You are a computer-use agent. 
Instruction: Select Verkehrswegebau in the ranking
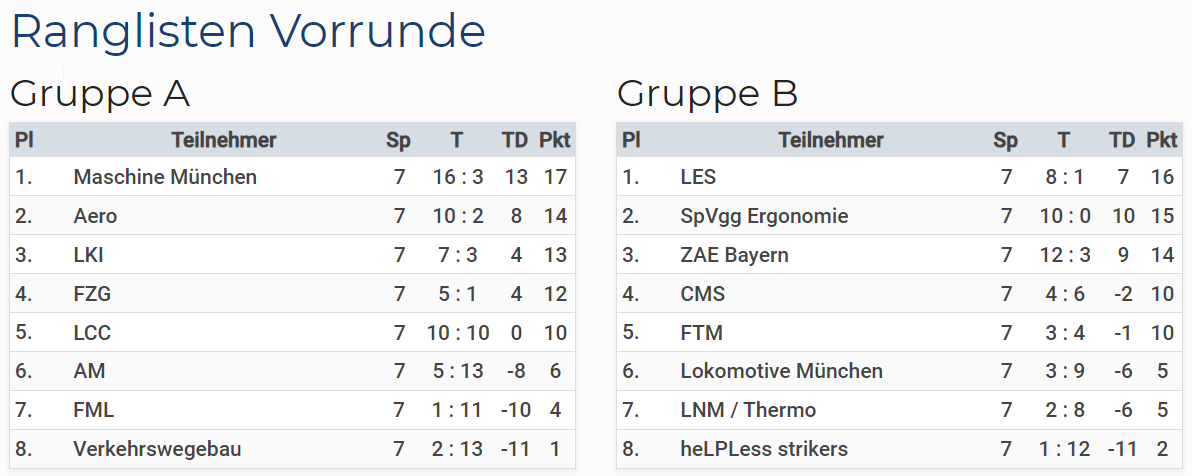157,449
